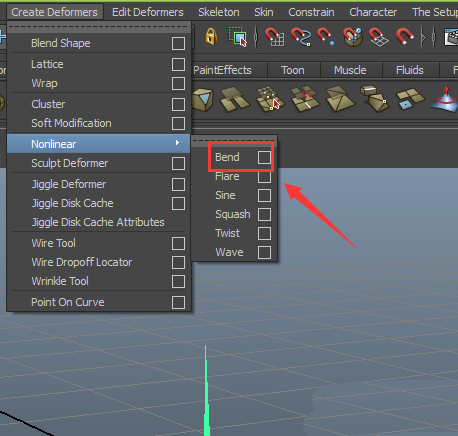Open Sculpt Deformer options box
Viewport: 458px width, 436px height.
[x=178, y=163]
